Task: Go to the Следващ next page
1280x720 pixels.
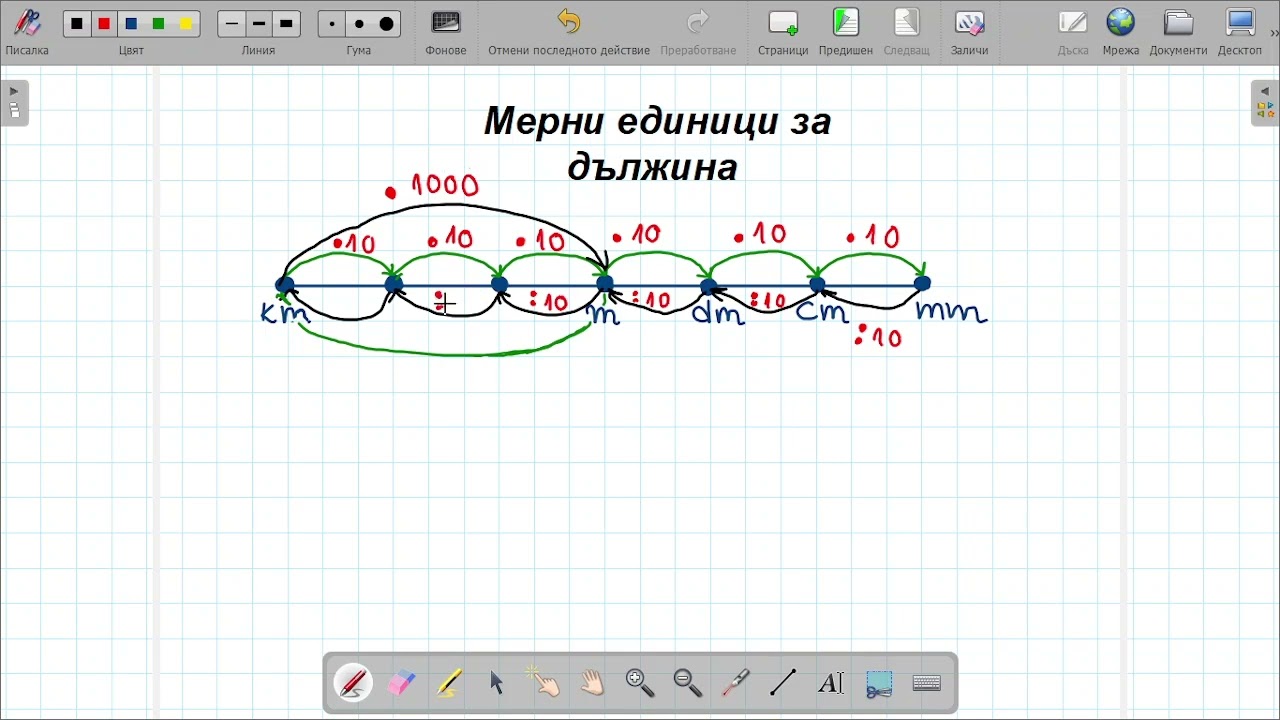Action: tap(907, 32)
